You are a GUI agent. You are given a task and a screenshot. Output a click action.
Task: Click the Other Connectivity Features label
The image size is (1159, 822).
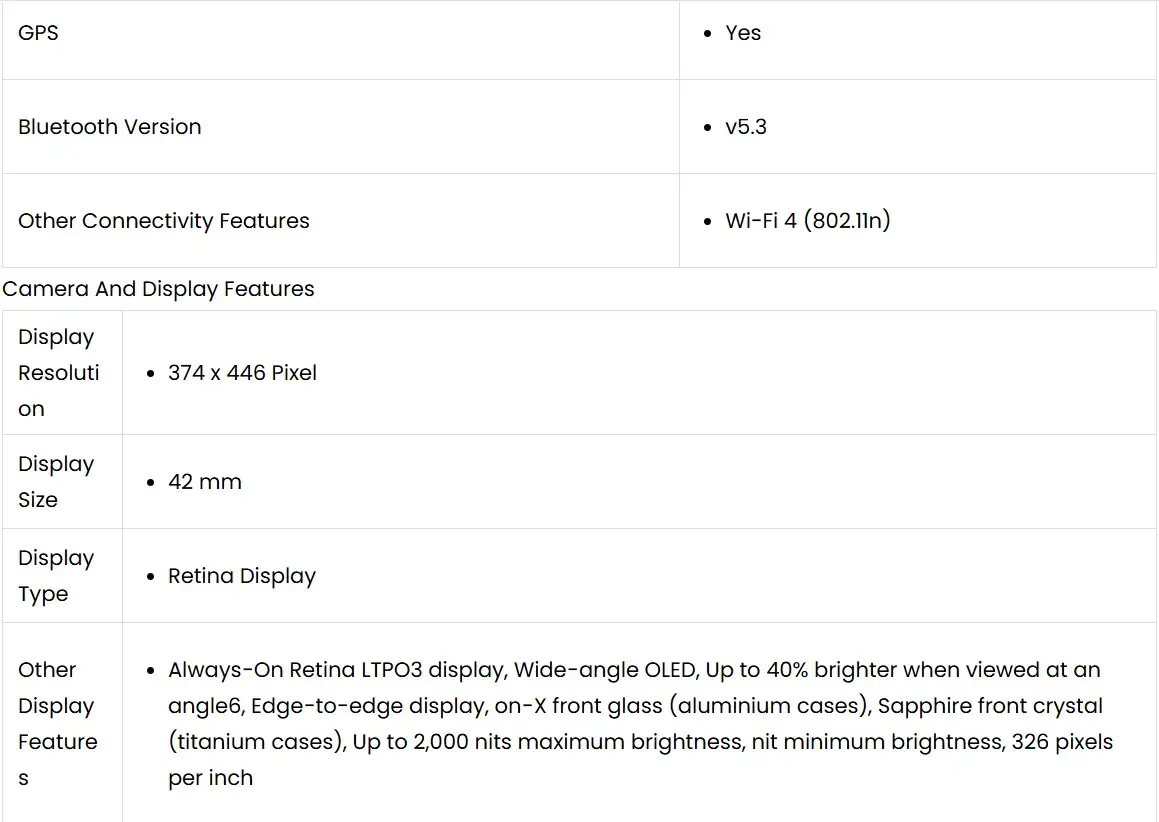[x=164, y=221]
